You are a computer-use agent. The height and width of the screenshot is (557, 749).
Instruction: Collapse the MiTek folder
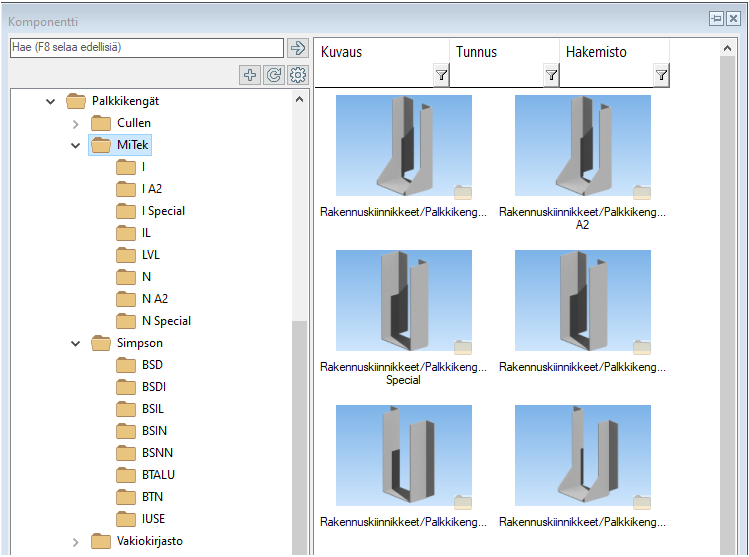tap(76, 145)
